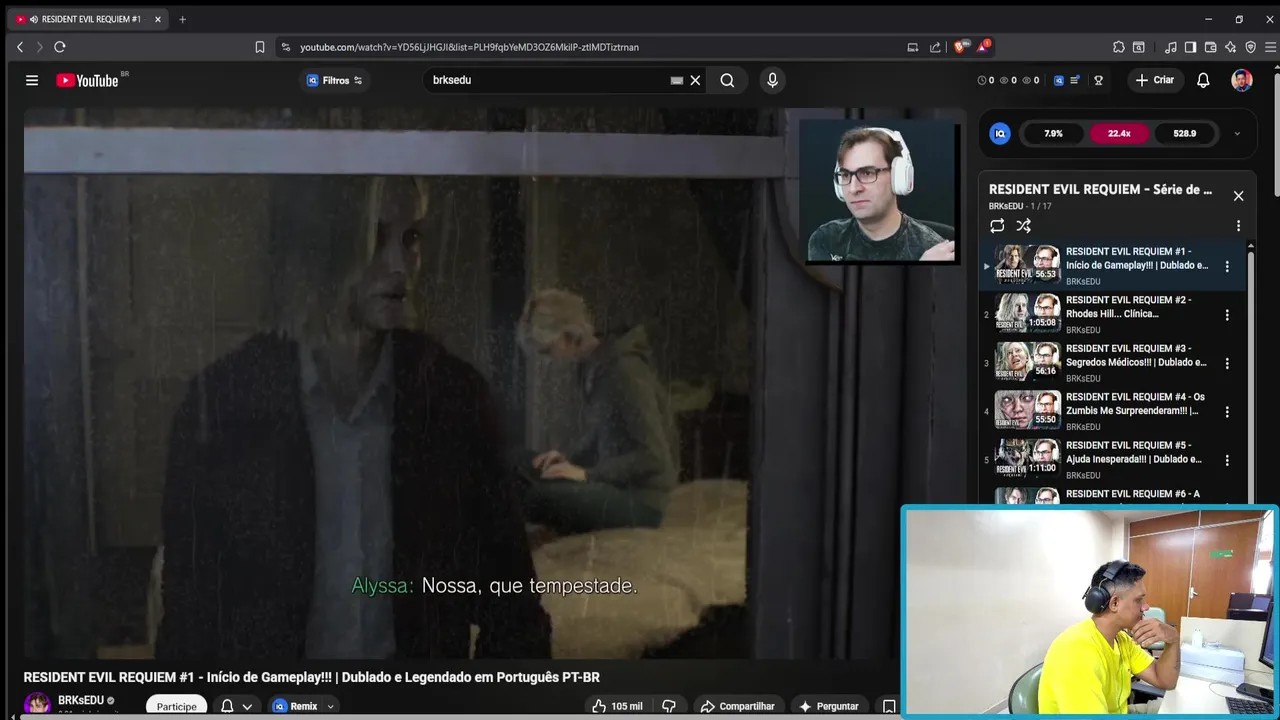Image resolution: width=1280 pixels, height=720 pixels.
Task: Toggle playlist shuffle
Action: tap(1023, 226)
